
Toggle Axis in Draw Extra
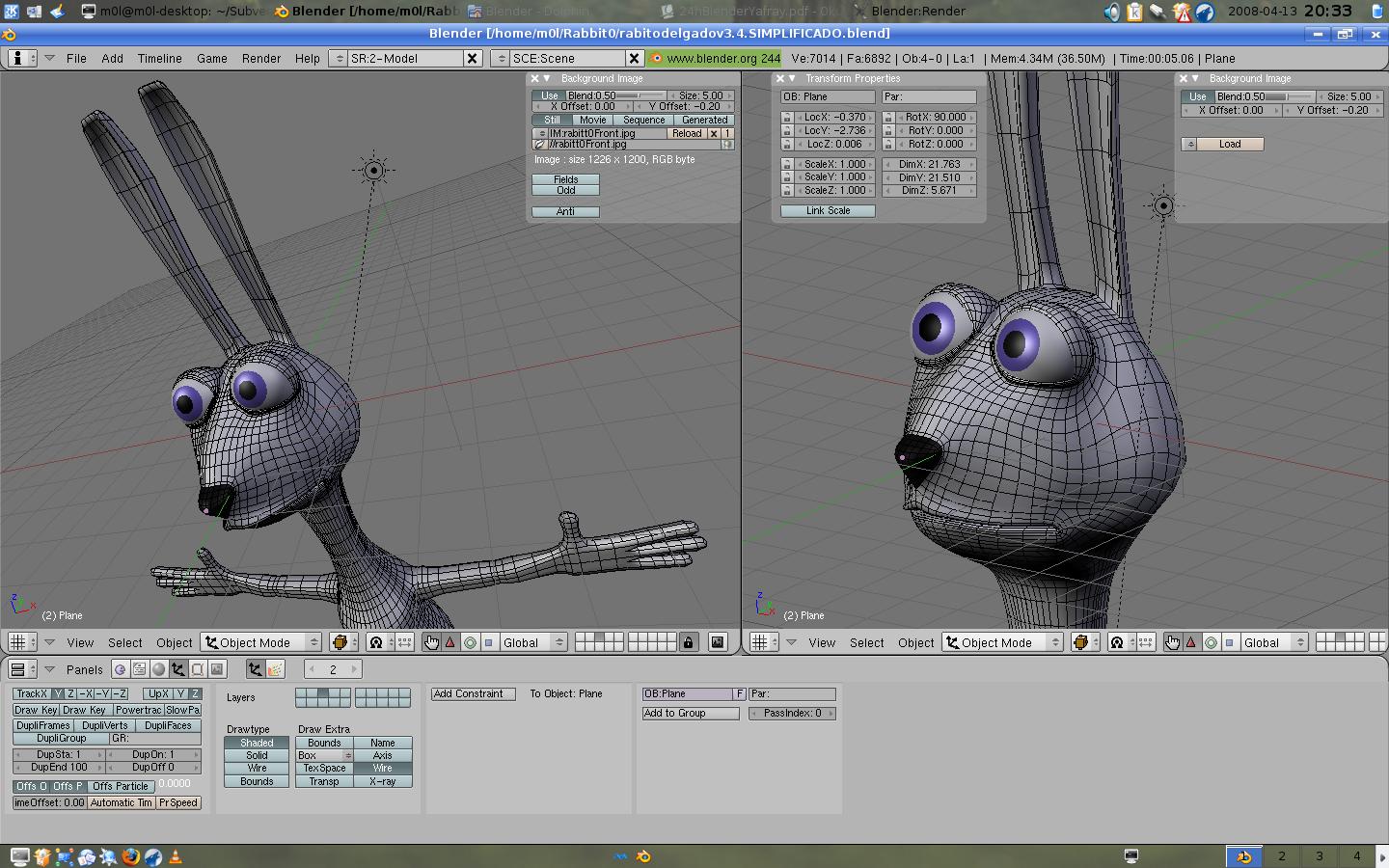tap(383, 756)
